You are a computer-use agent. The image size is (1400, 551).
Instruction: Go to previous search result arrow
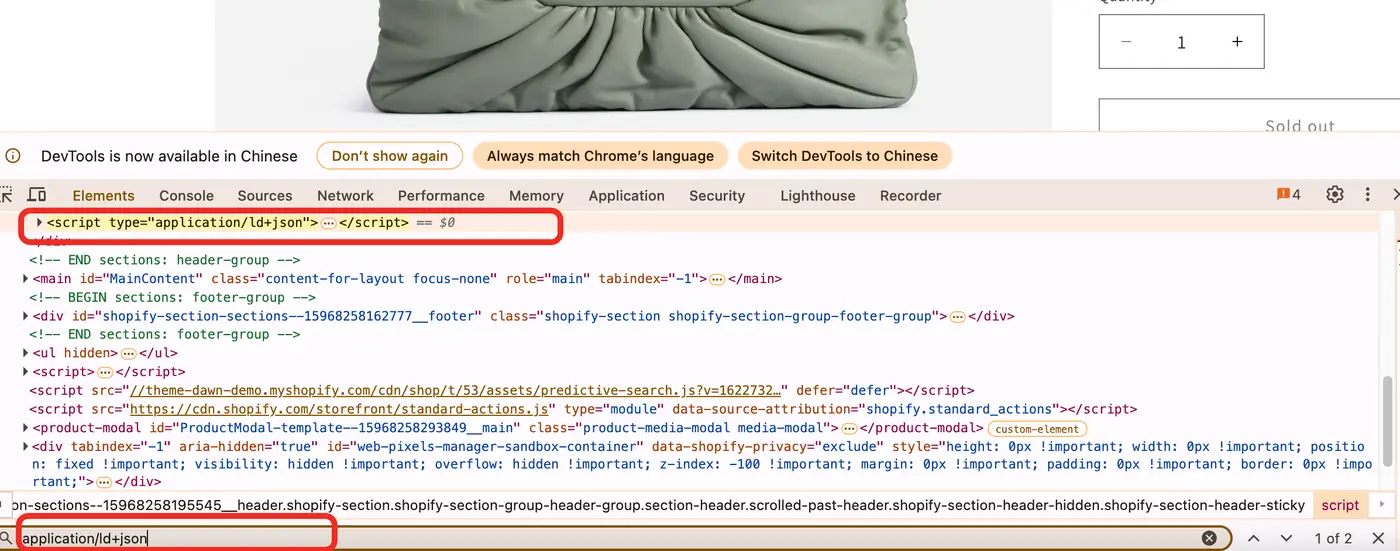point(1253,538)
